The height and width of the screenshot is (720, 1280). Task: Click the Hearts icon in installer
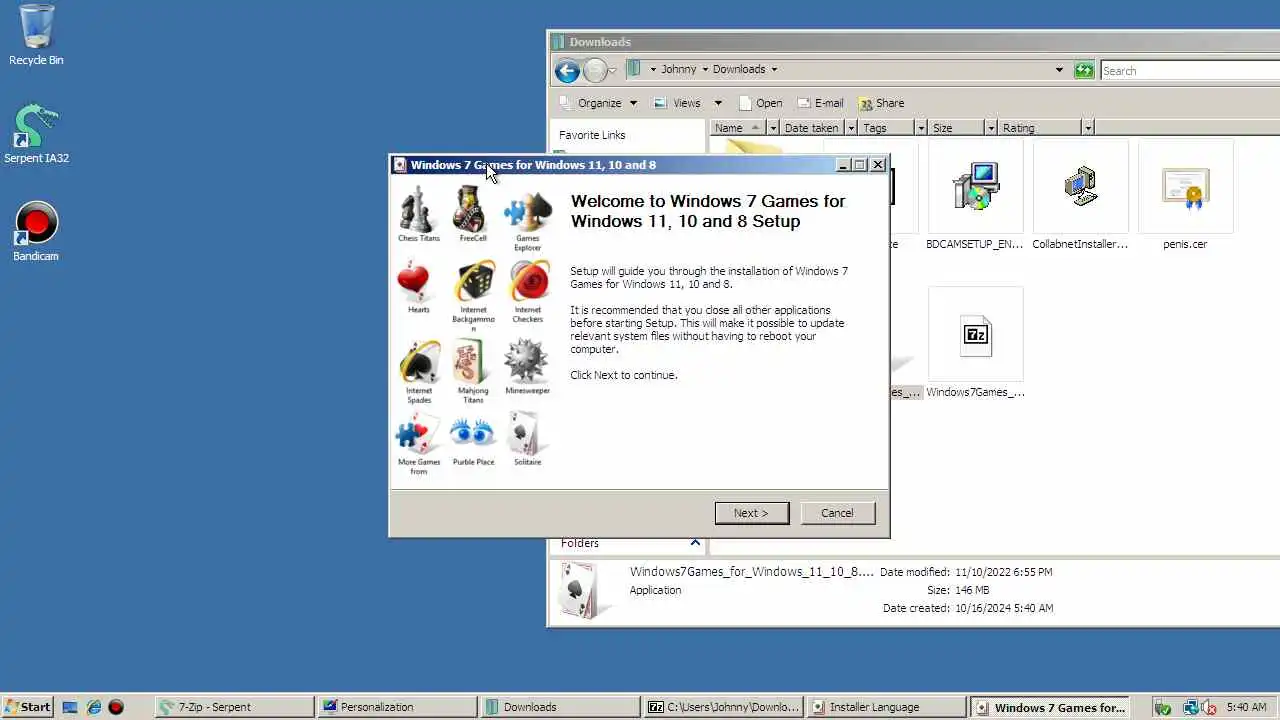[x=414, y=282]
